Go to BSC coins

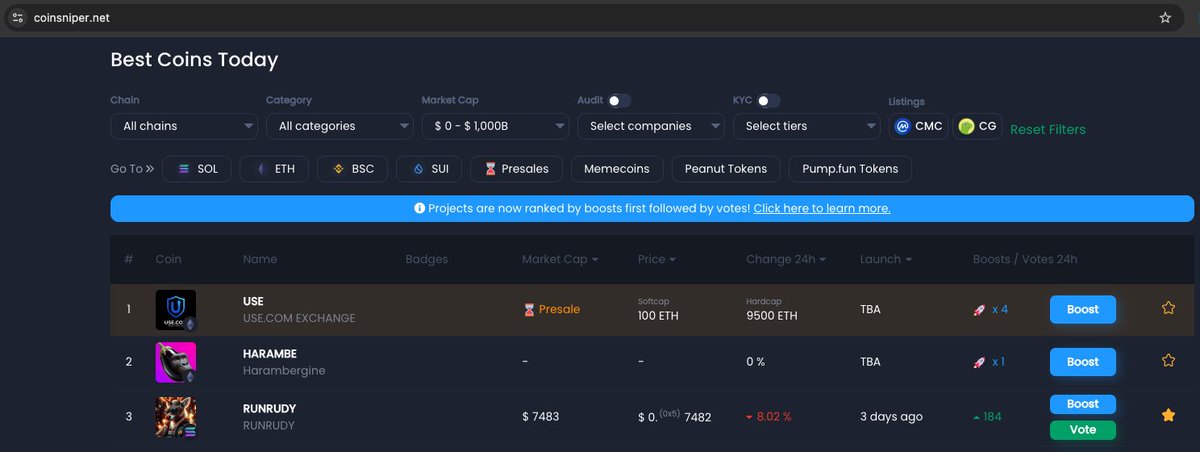point(352,169)
